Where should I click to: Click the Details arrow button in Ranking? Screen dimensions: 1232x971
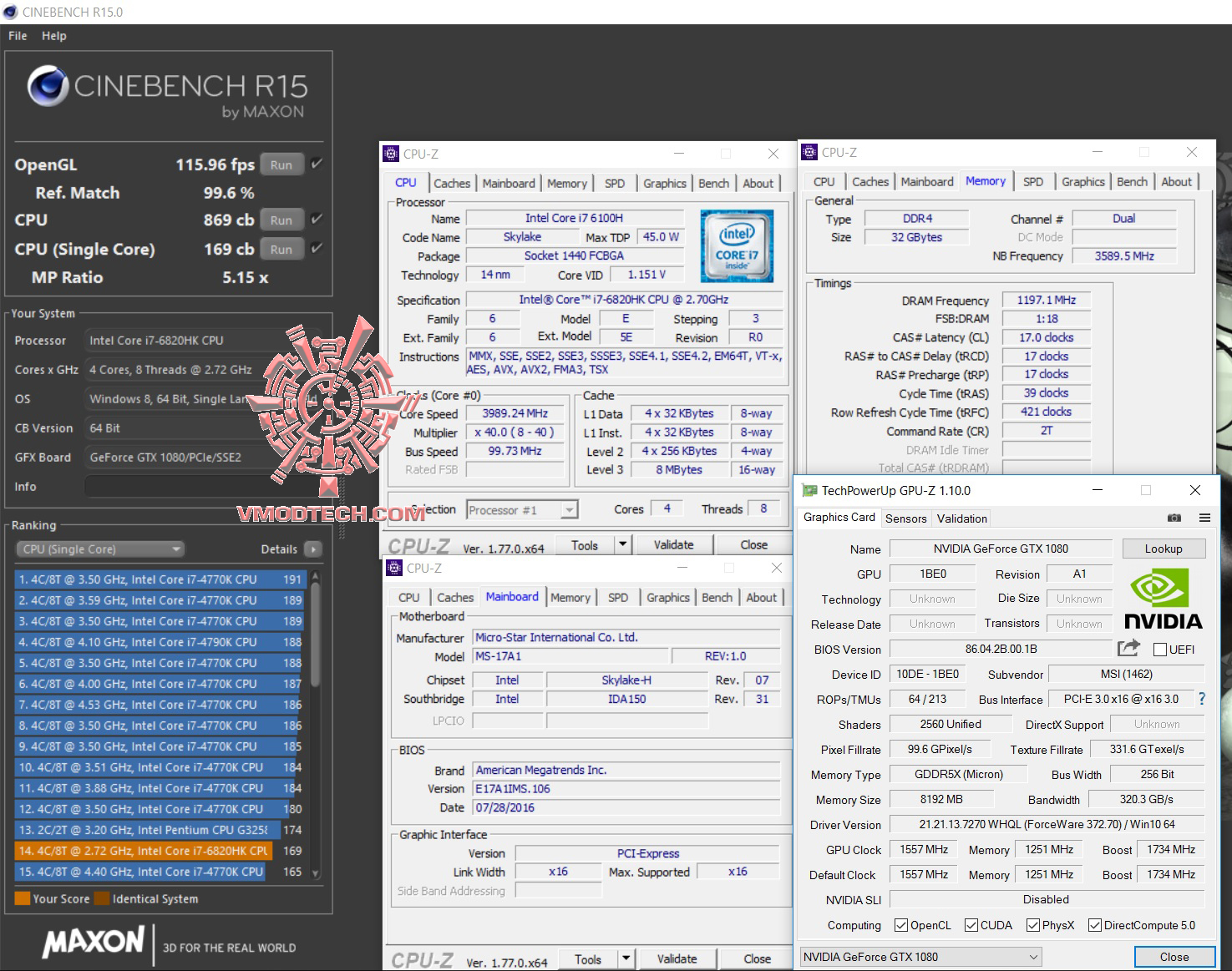[x=313, y=549]
